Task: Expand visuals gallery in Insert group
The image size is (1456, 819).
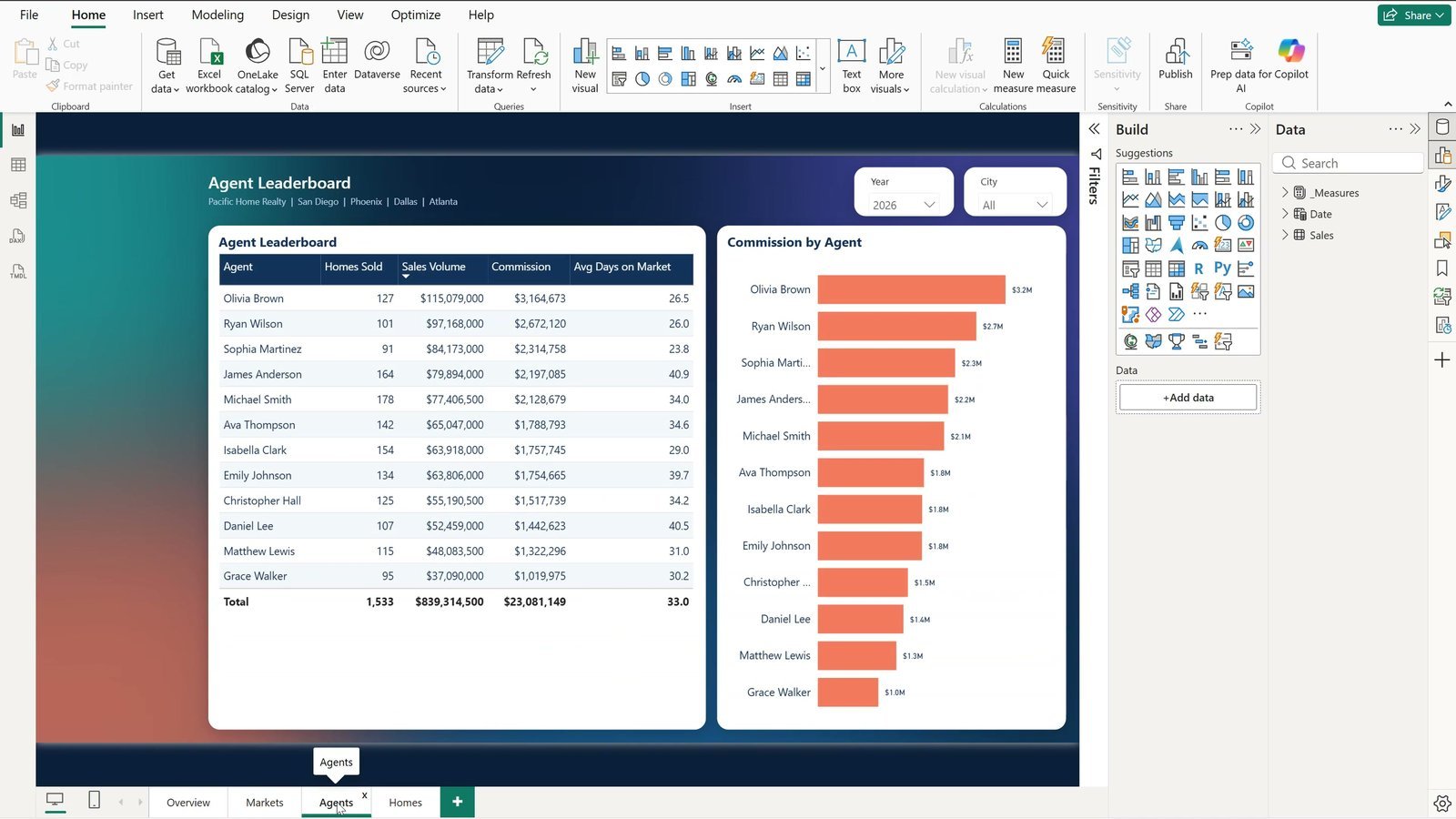Action: [823, 69]
